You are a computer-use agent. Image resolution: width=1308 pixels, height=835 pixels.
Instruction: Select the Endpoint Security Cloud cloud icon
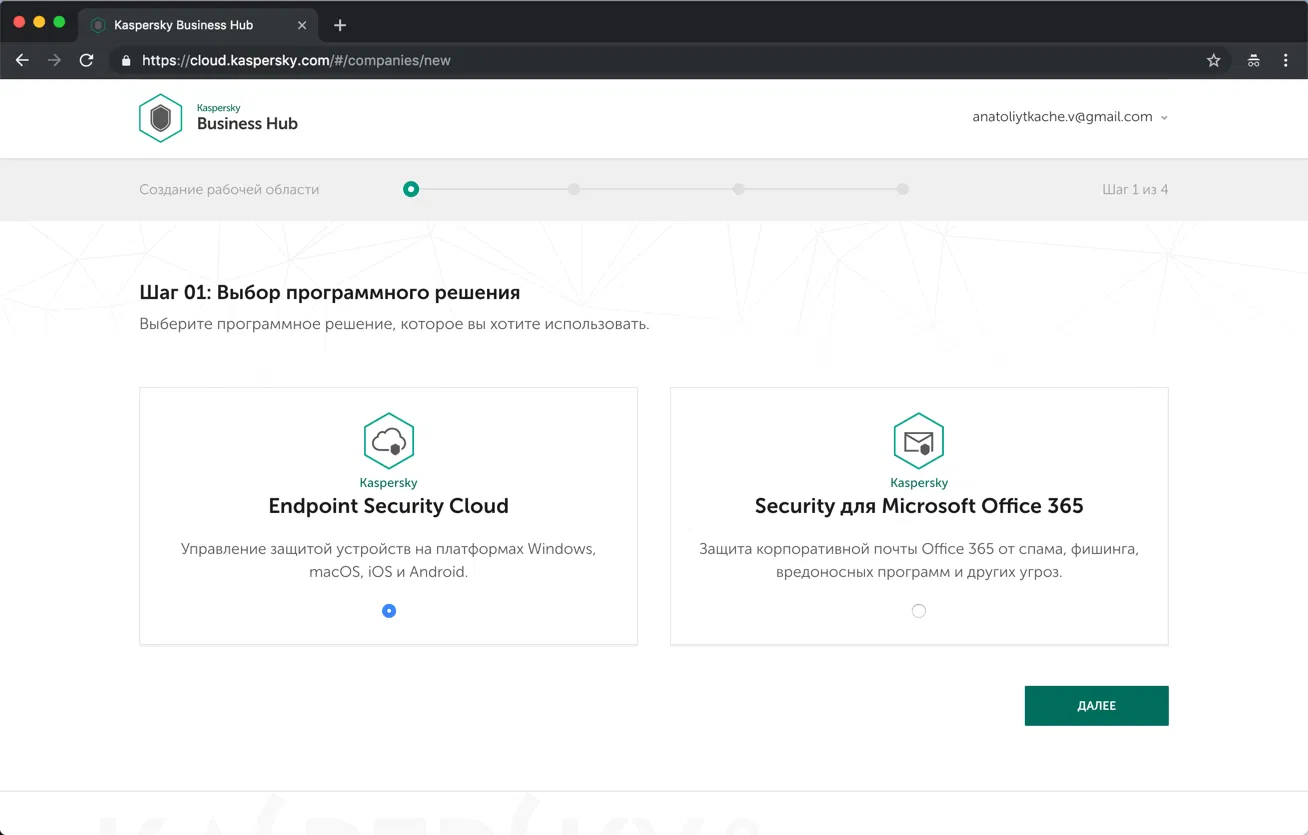[388, 440]
